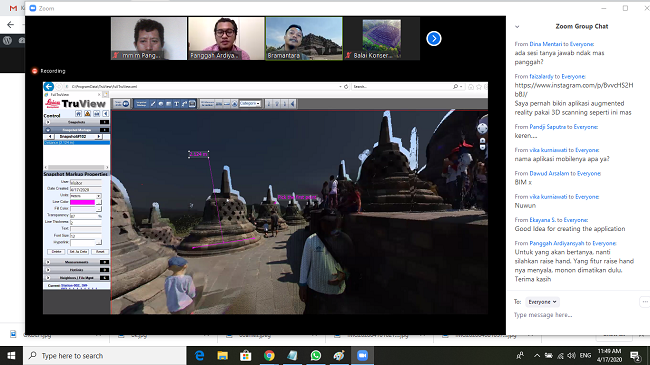Click the Fill Color swatch
The image size is (650, 365).
click(82, 209)
